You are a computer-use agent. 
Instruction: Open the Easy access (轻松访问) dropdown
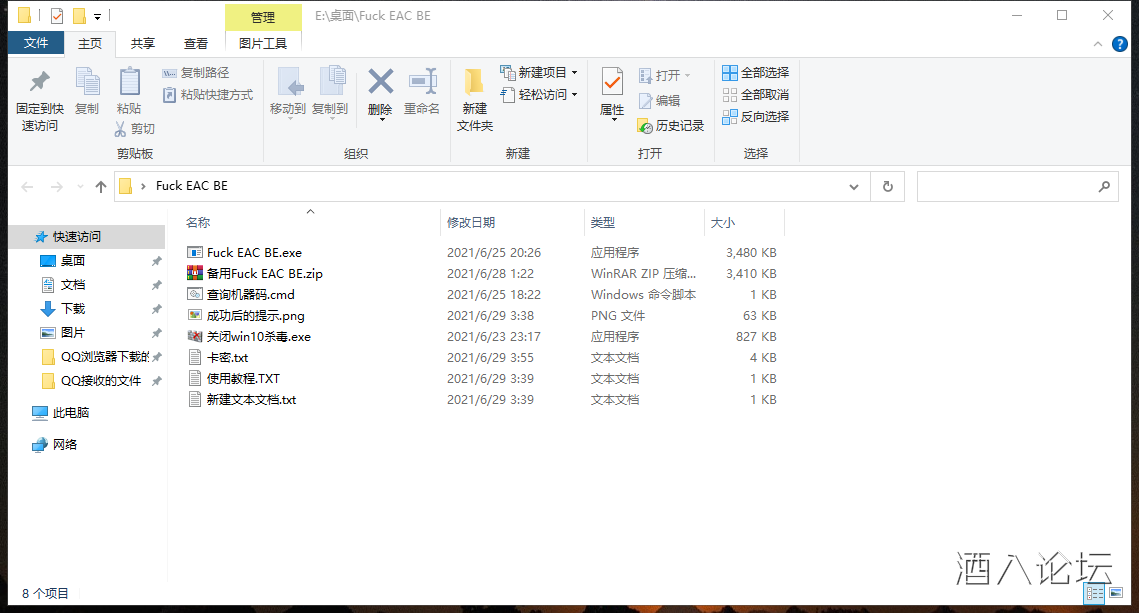(538, 94)
